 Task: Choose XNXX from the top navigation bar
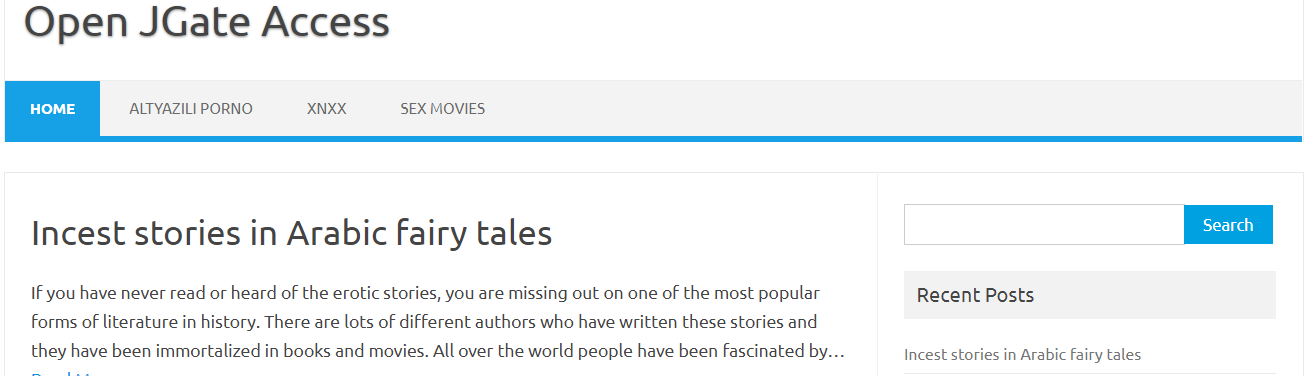(327, 109)
